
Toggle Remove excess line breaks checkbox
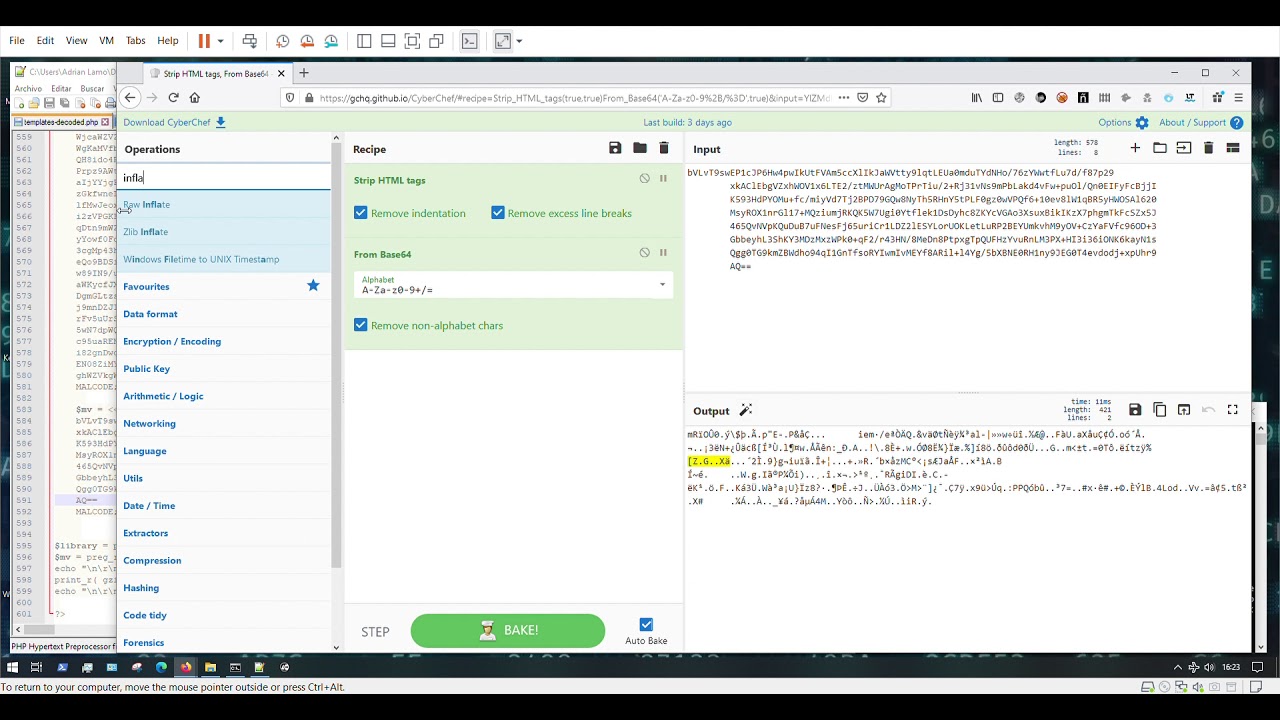498,213
